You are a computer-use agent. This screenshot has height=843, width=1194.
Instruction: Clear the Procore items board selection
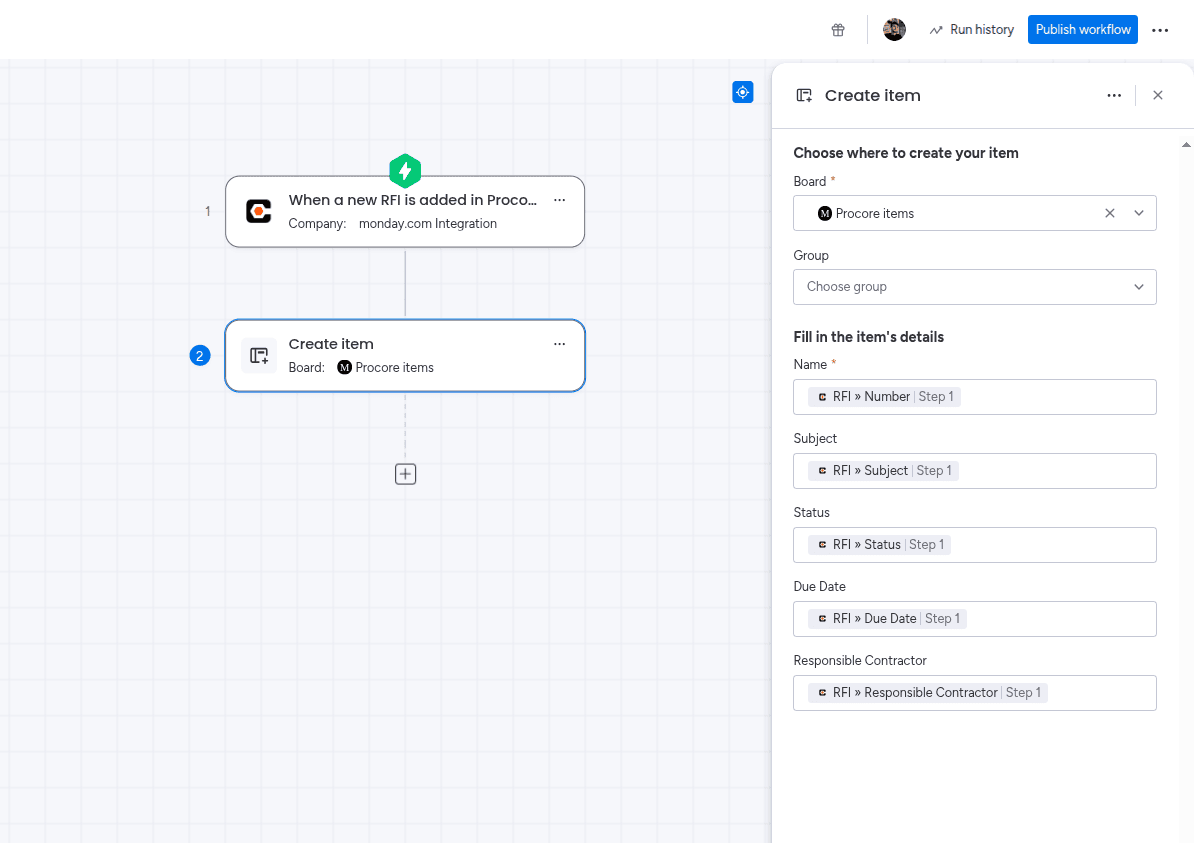(x=1109, y=213)
